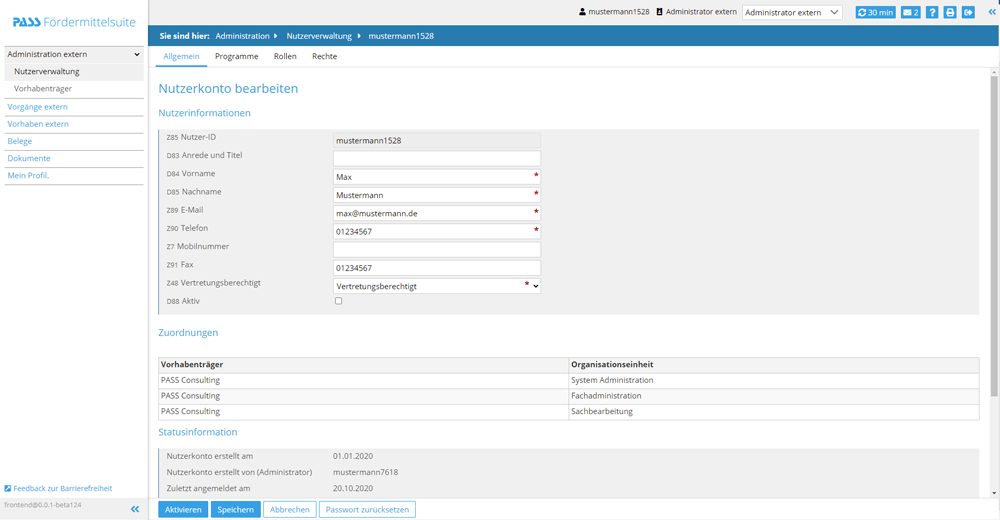Image resolution: width=1000 pixels, height=520 pixels.
Task: Click the read-only Nutzer-ID field
Action: click(437, 140)
